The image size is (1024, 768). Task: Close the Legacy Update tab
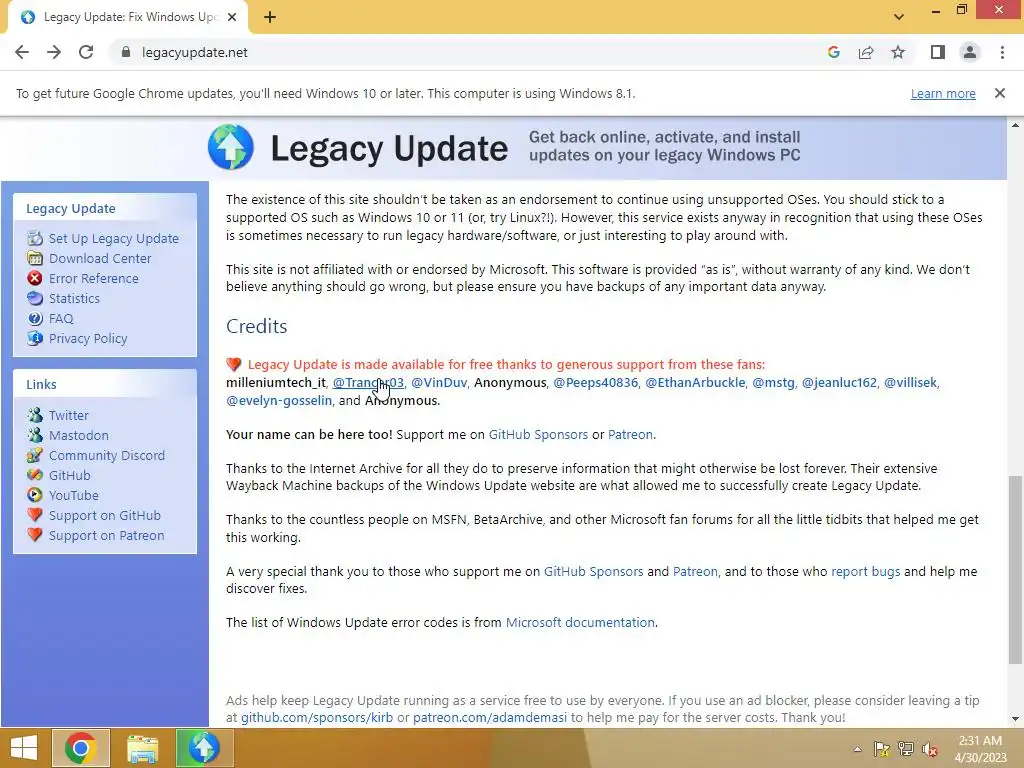(x=232, y=17)
